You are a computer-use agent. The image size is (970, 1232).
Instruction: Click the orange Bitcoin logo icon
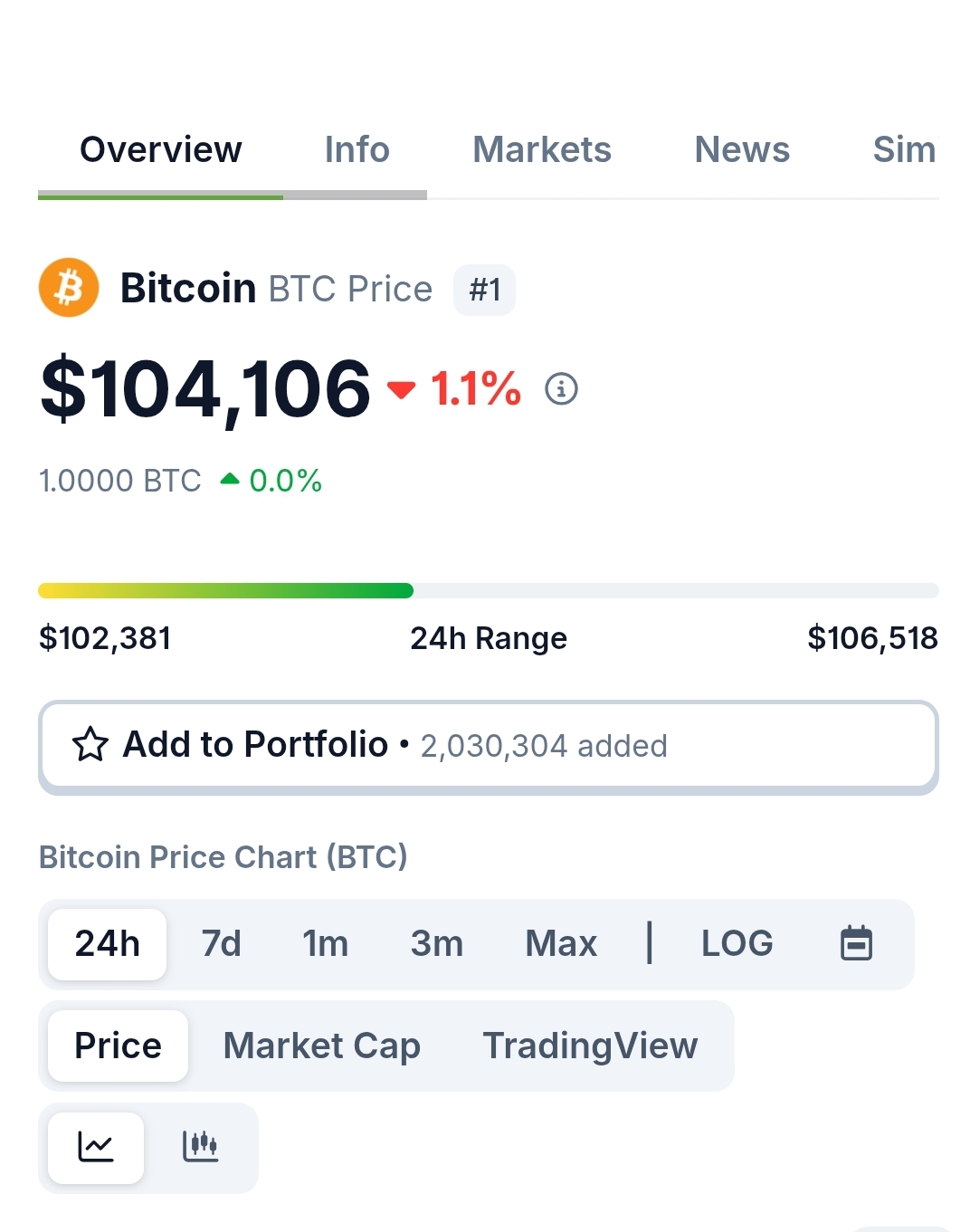pos(69,288)
